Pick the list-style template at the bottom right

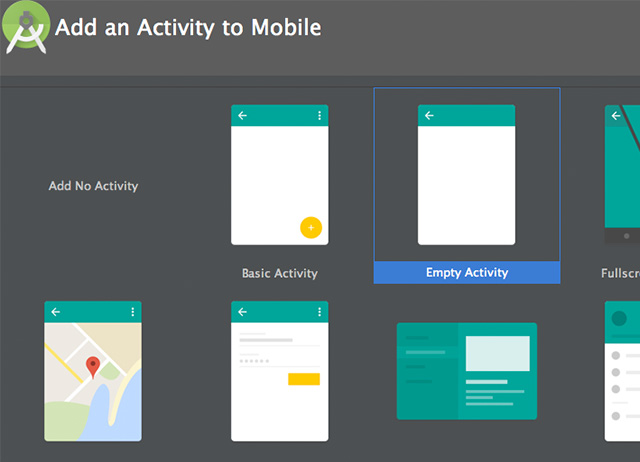[x=622, y=371]
